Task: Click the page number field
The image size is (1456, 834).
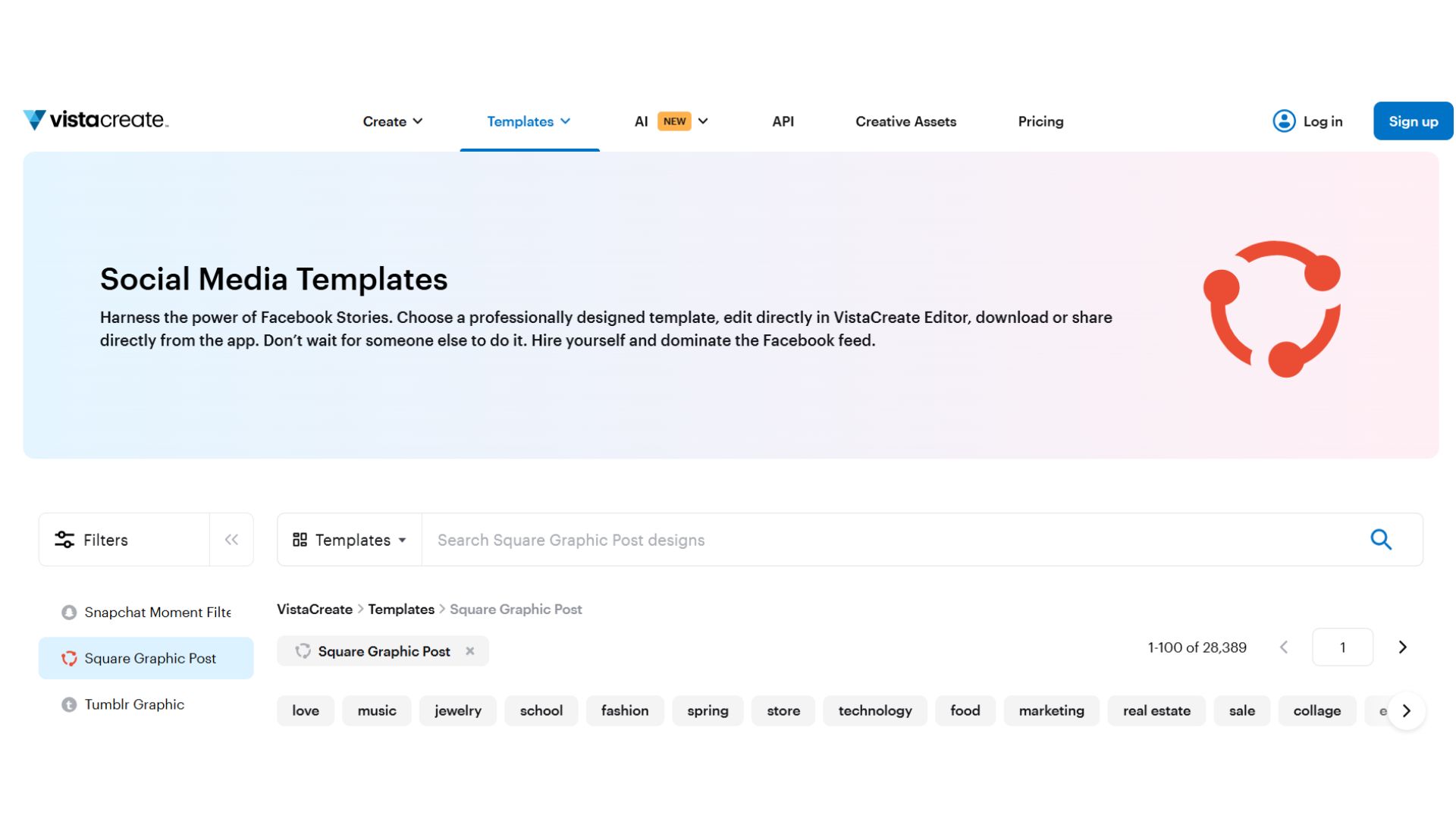Action: pyautogui.click(x=1342, y=647)
